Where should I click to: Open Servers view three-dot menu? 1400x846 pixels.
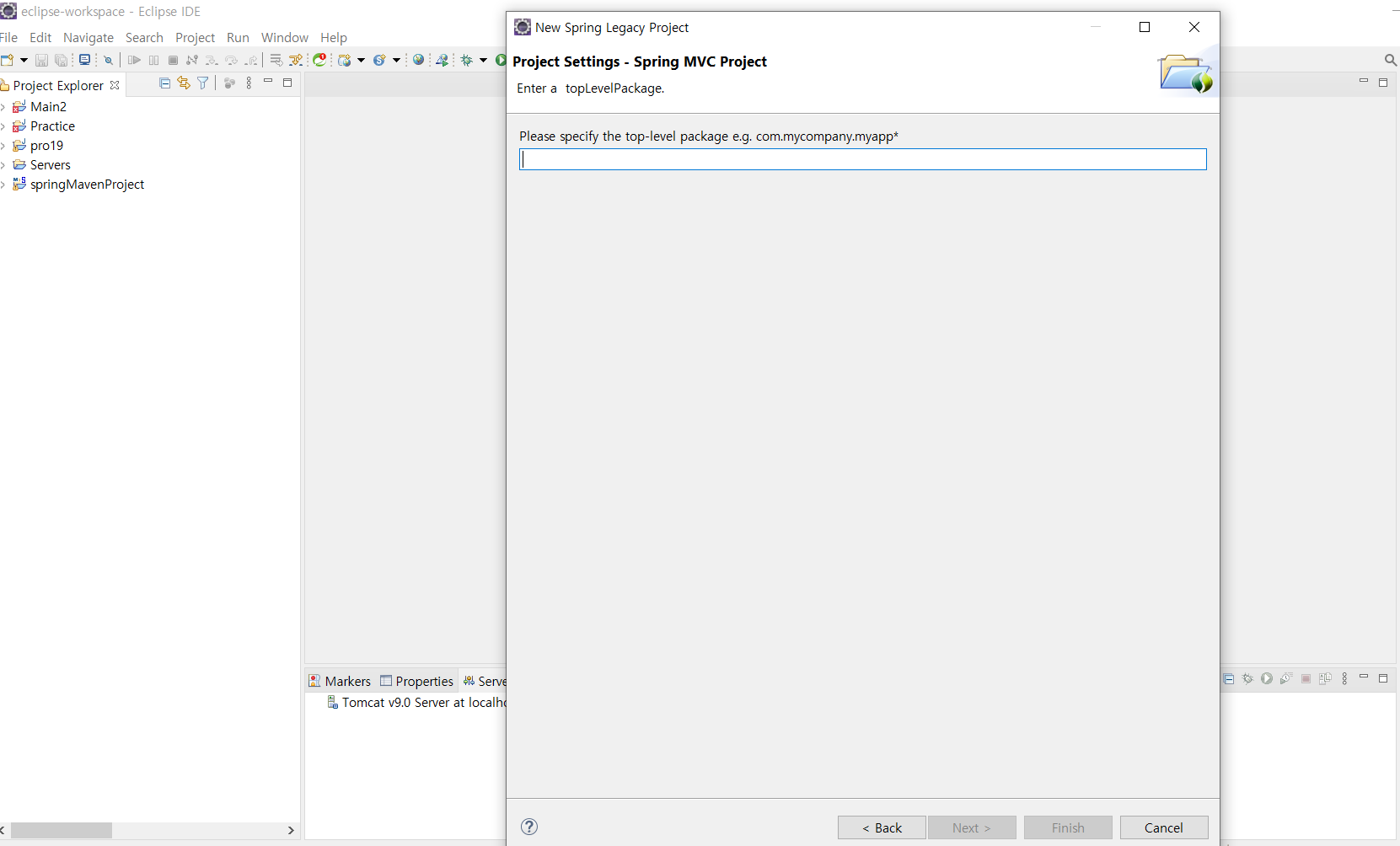tap(1344, 678)
